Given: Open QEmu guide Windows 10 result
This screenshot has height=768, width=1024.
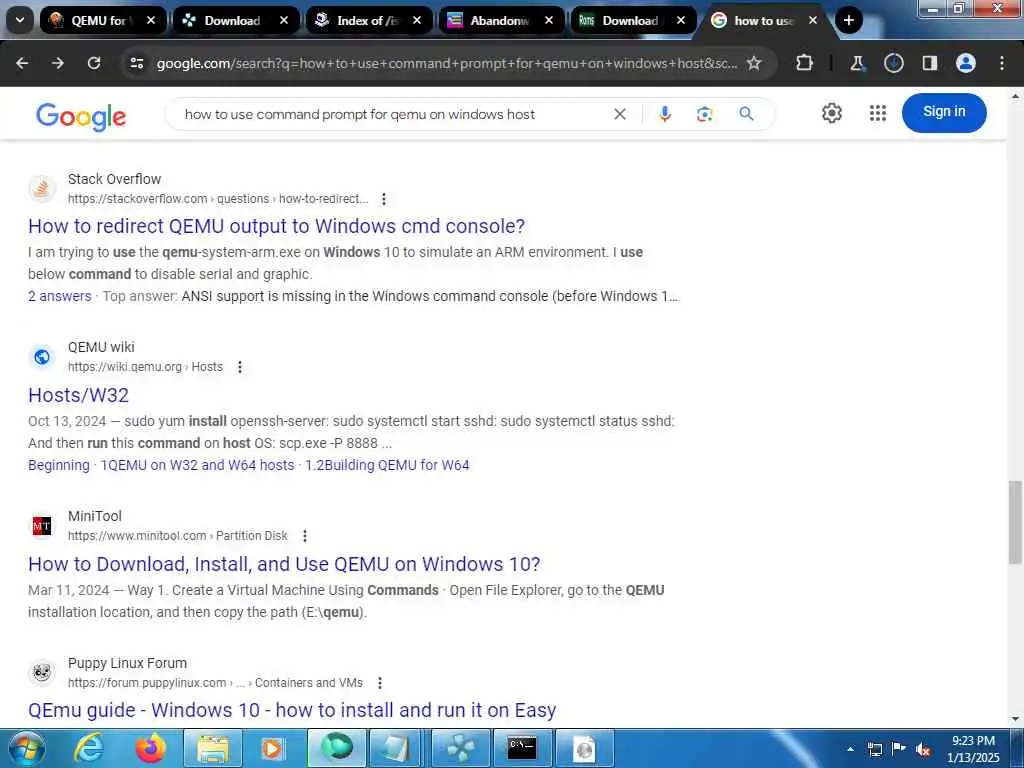Looking at the screenshot, I should click(x=292, y=710).
